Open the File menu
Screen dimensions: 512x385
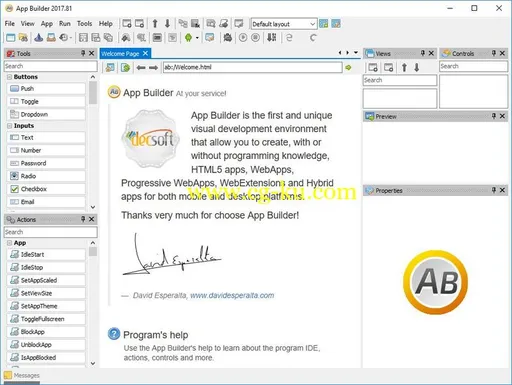coord(10,24)
